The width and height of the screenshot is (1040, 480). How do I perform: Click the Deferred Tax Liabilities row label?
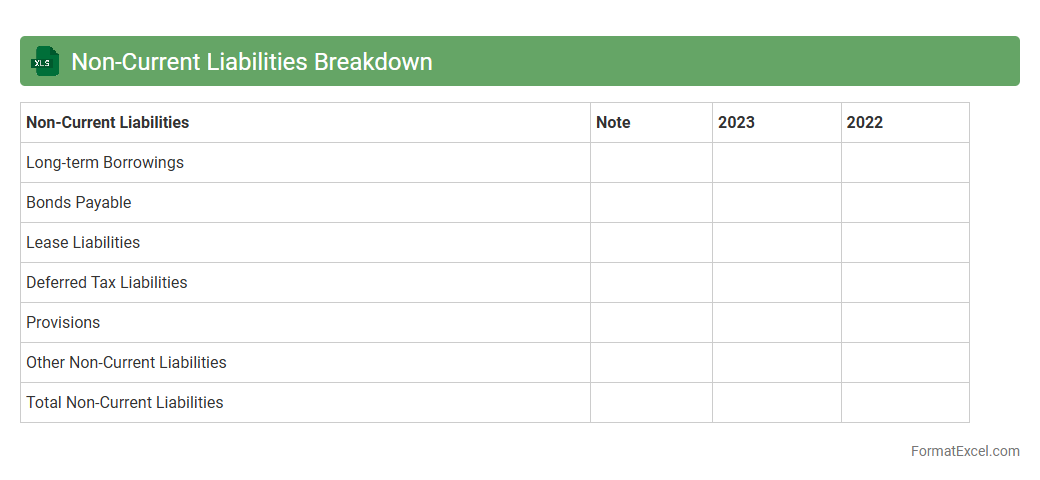coord(107,283)
